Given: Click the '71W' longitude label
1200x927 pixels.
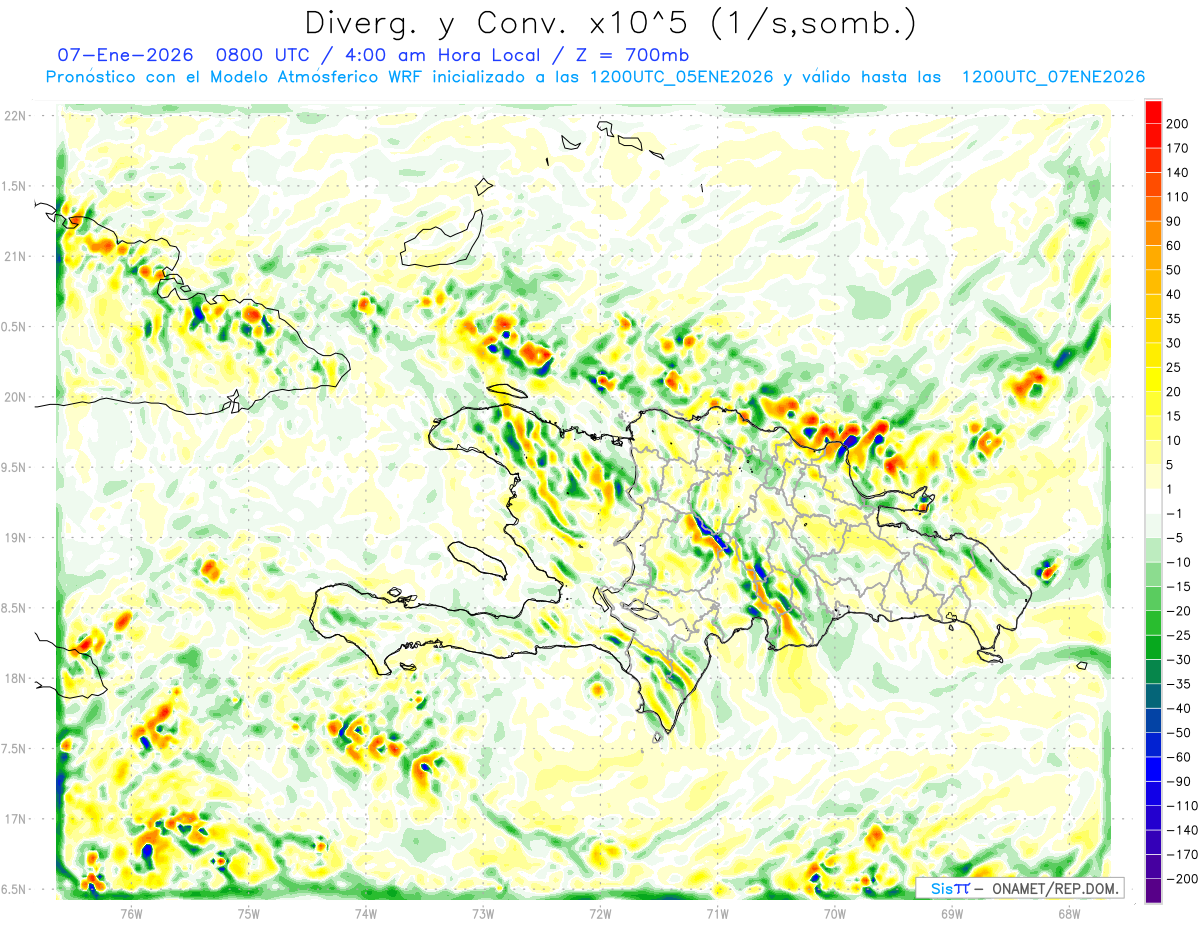Looking at the screenshot, I should pos(717,914).
